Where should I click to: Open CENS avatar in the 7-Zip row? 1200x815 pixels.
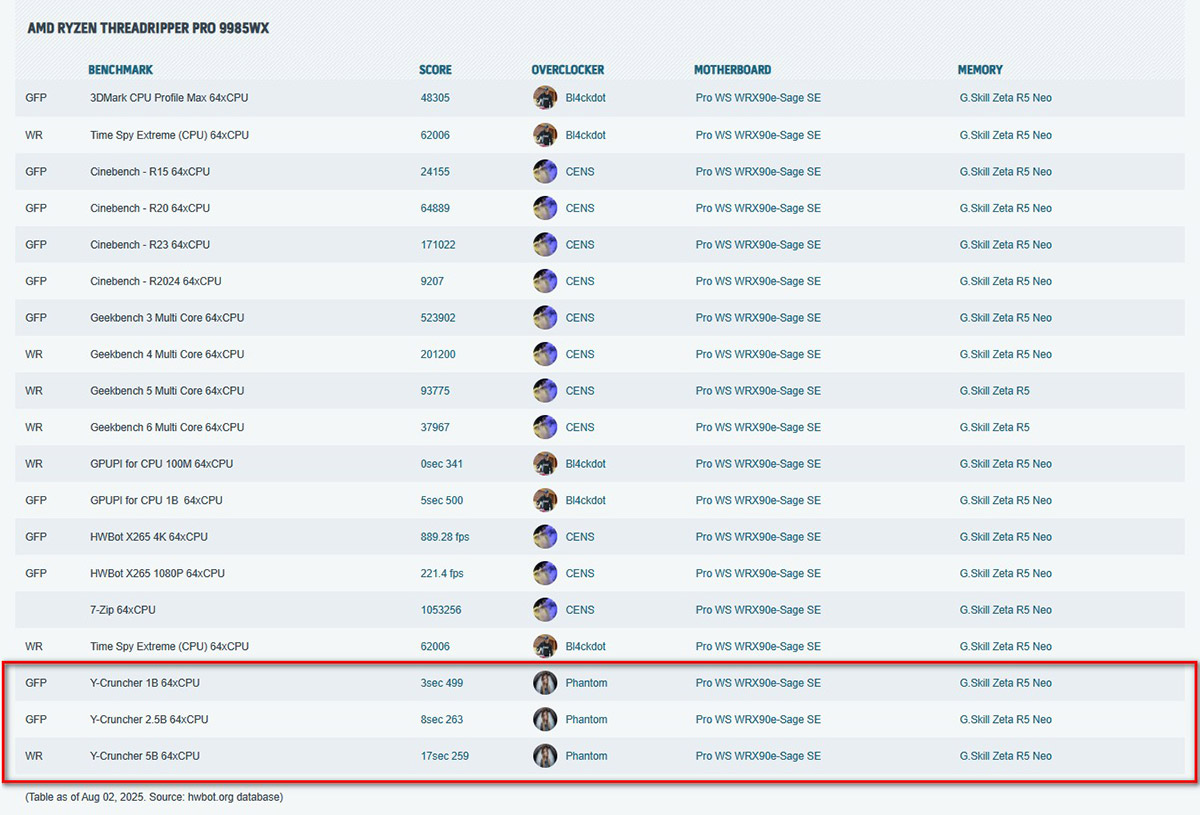[x=545, y=609]
